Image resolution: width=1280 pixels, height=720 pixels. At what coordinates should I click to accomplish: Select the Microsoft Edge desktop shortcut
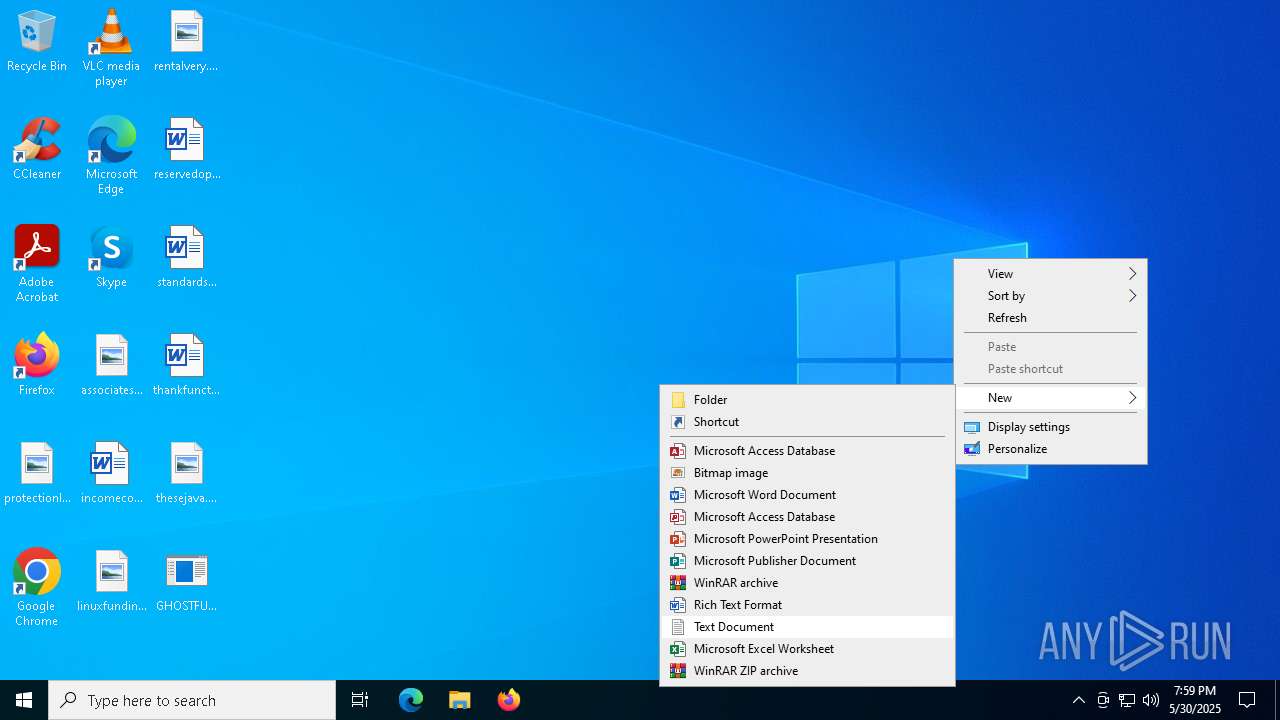click(x=111, y=156)
